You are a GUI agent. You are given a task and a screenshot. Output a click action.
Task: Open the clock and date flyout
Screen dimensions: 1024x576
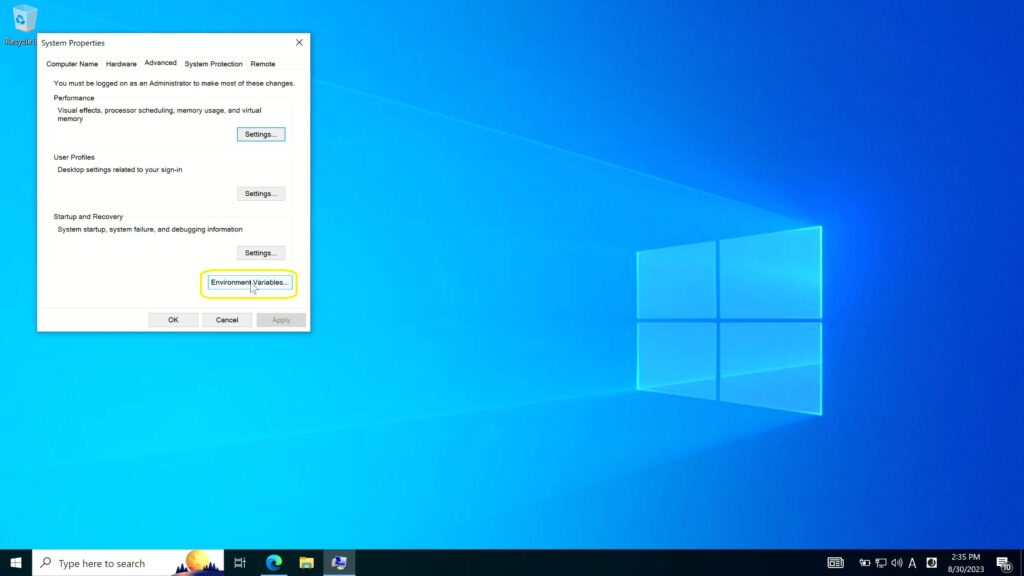point(965,563)
